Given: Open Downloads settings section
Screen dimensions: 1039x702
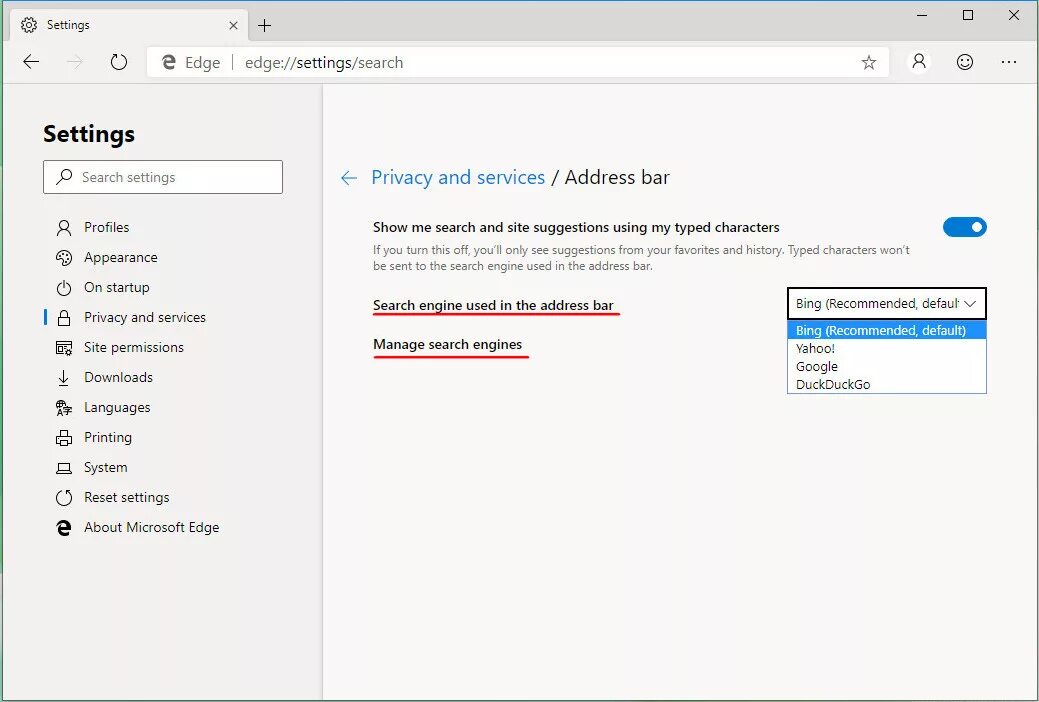Looking at the screenshot, I should point(119,377).
